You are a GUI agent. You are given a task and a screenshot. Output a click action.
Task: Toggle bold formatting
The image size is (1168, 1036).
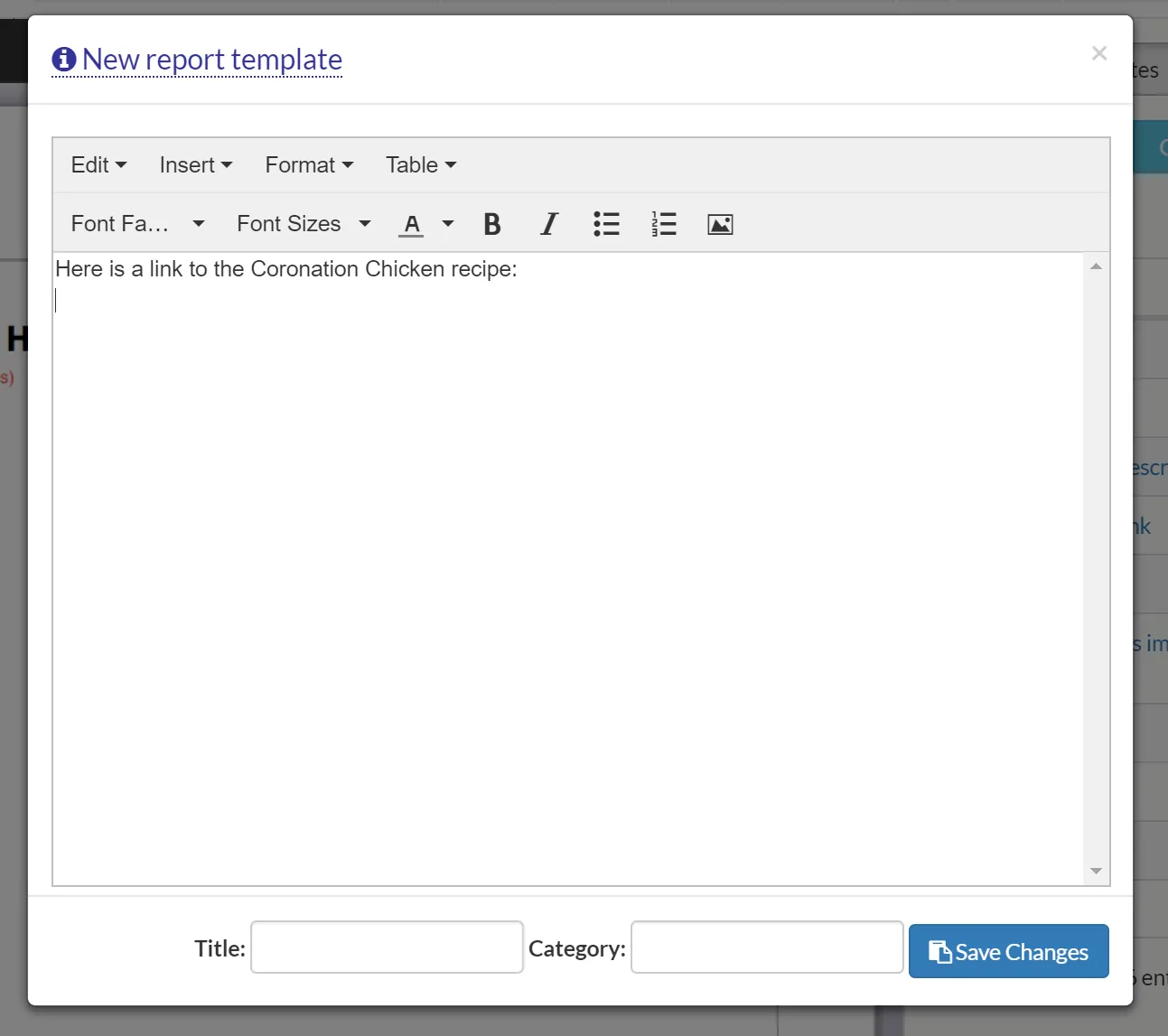click(492, 224)
